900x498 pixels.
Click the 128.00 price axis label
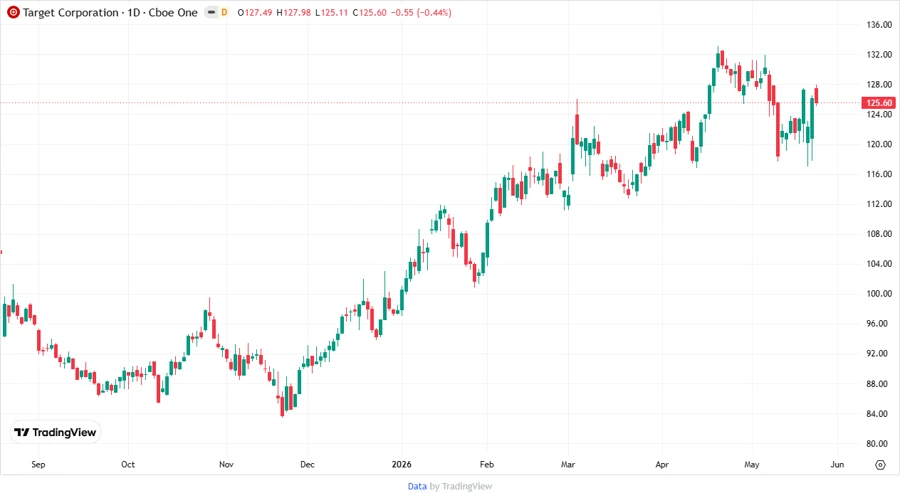pyautogui.click(x=879, y=84)
